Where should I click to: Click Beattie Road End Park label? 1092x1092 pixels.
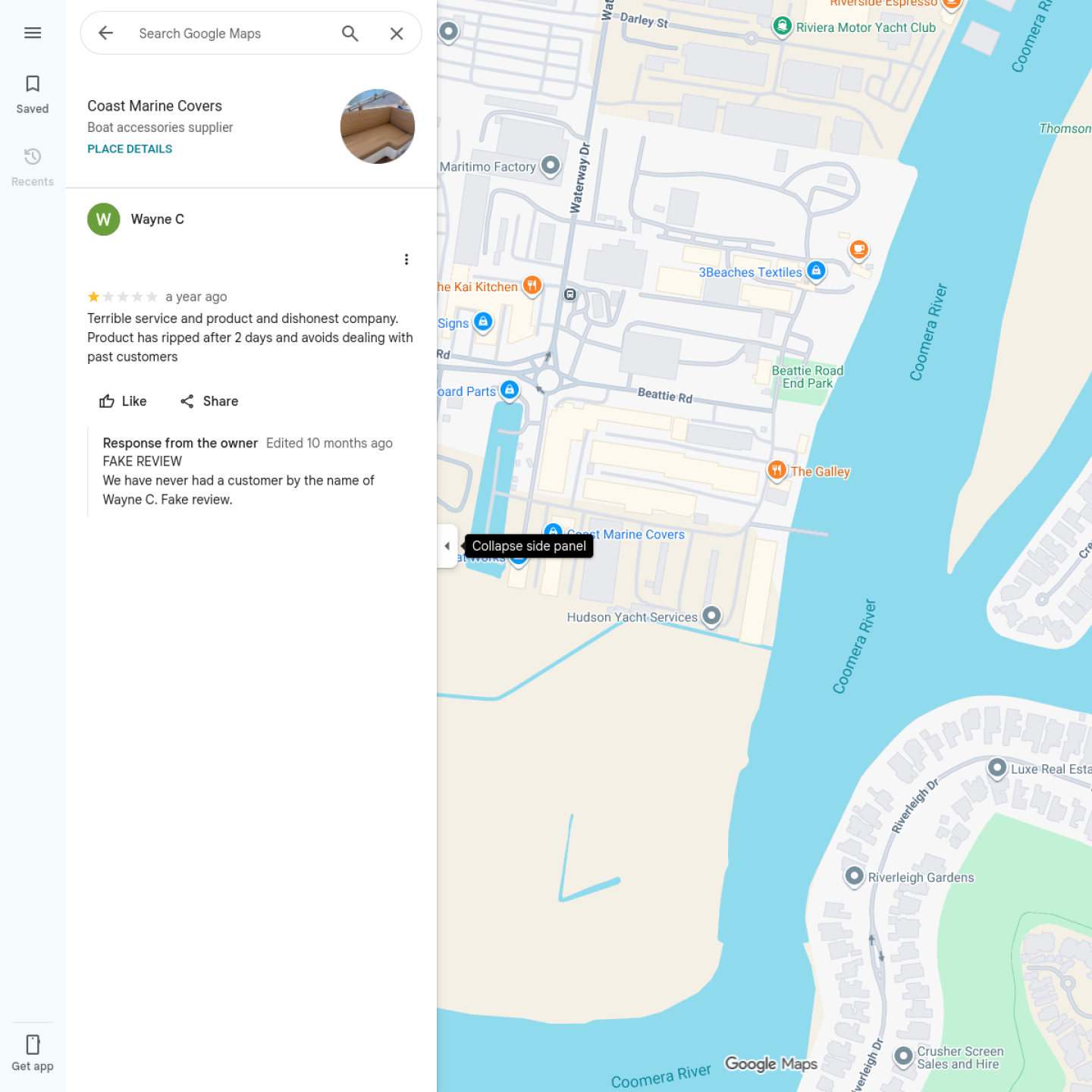[x=808, y=377]
